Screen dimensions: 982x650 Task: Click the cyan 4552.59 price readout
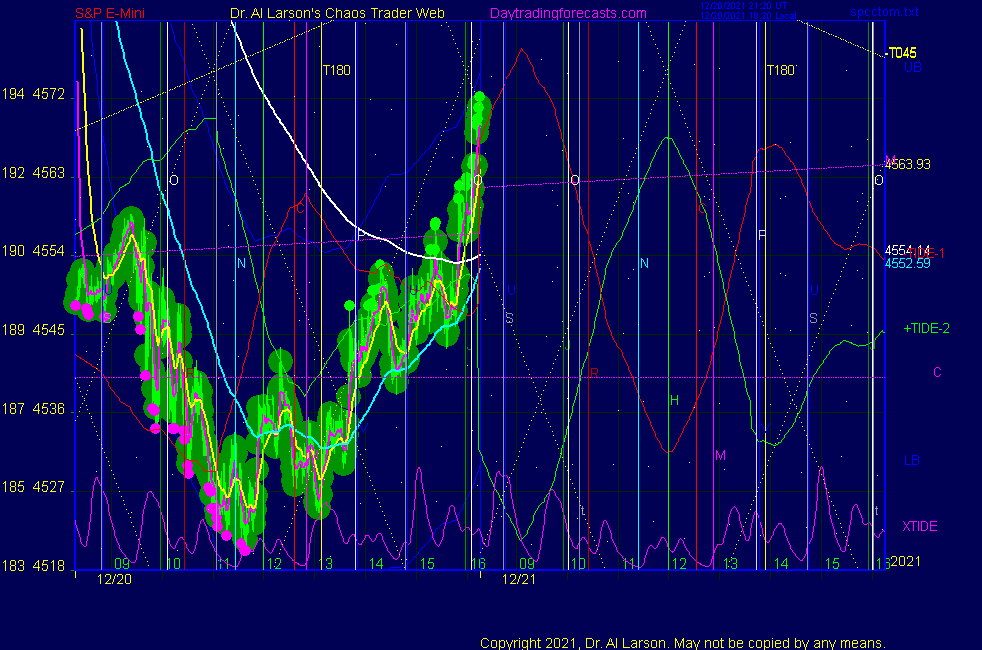pyautogui.click(x=907, y=263)
